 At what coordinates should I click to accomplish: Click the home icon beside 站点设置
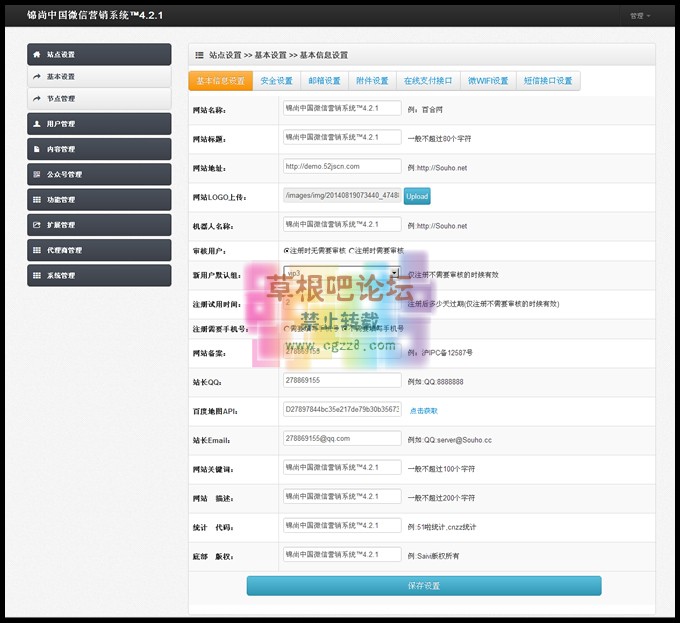38,54
